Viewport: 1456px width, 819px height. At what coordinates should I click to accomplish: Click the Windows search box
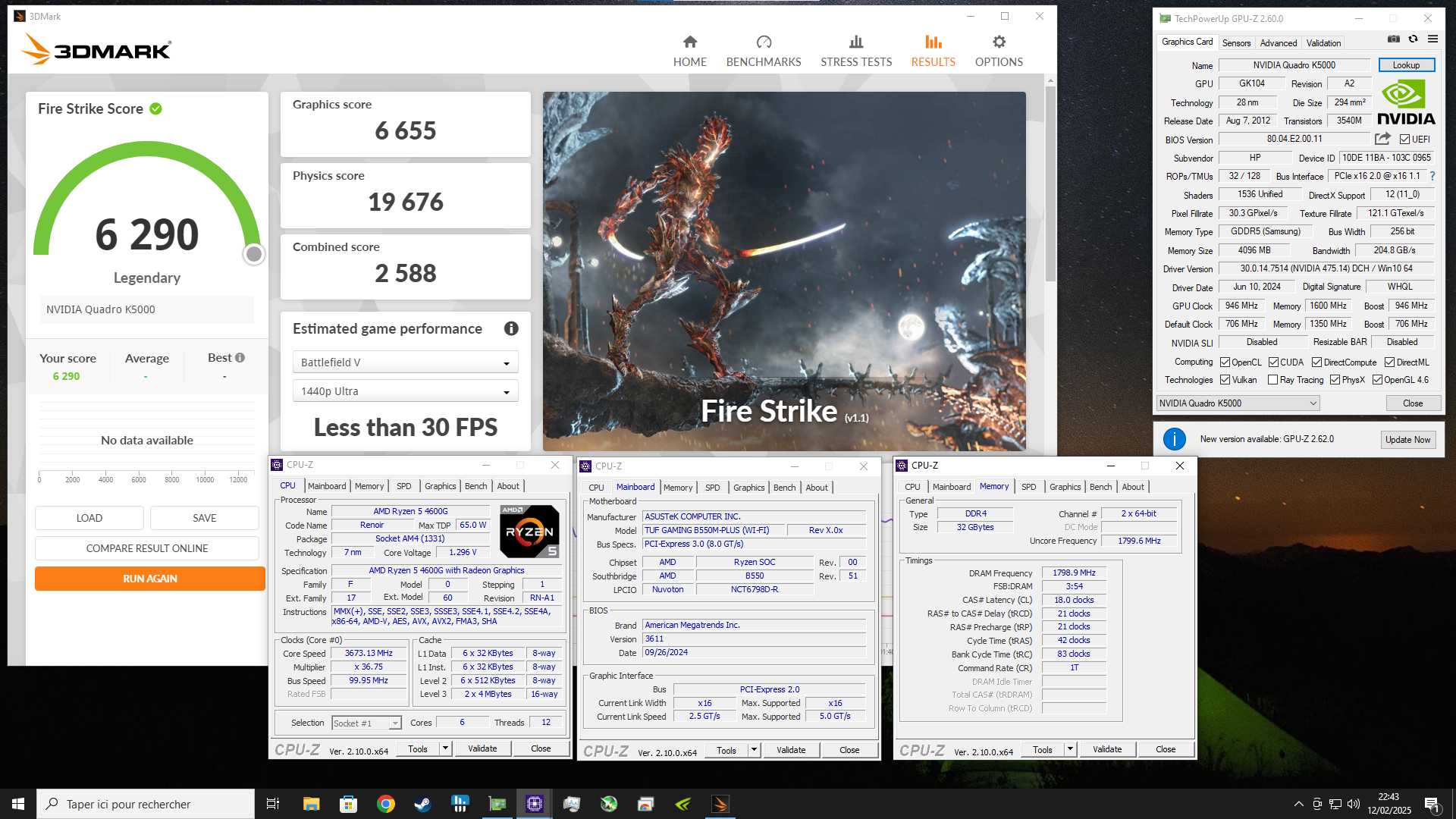coord(146,804)
